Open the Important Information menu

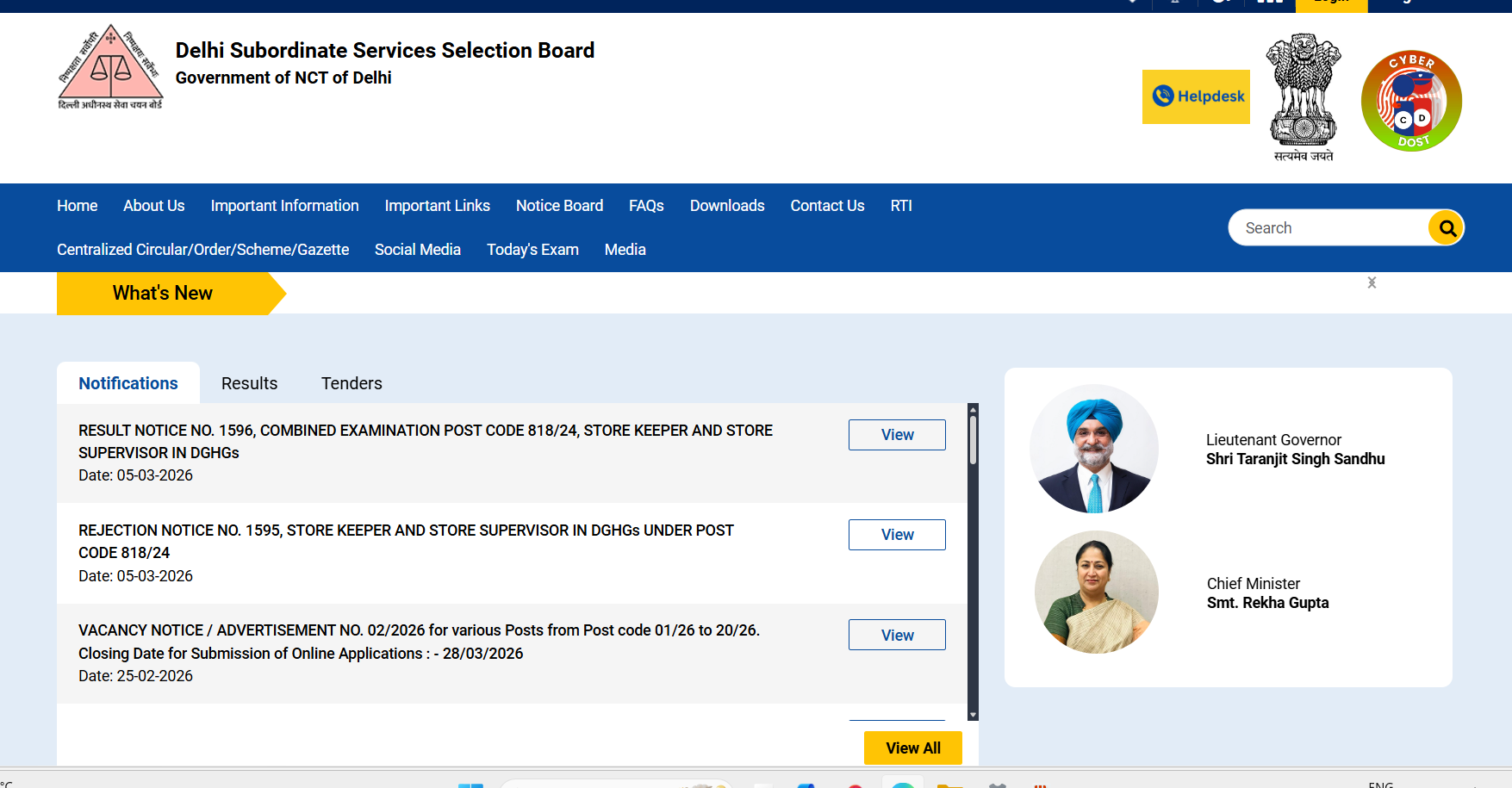pos(284,206)
